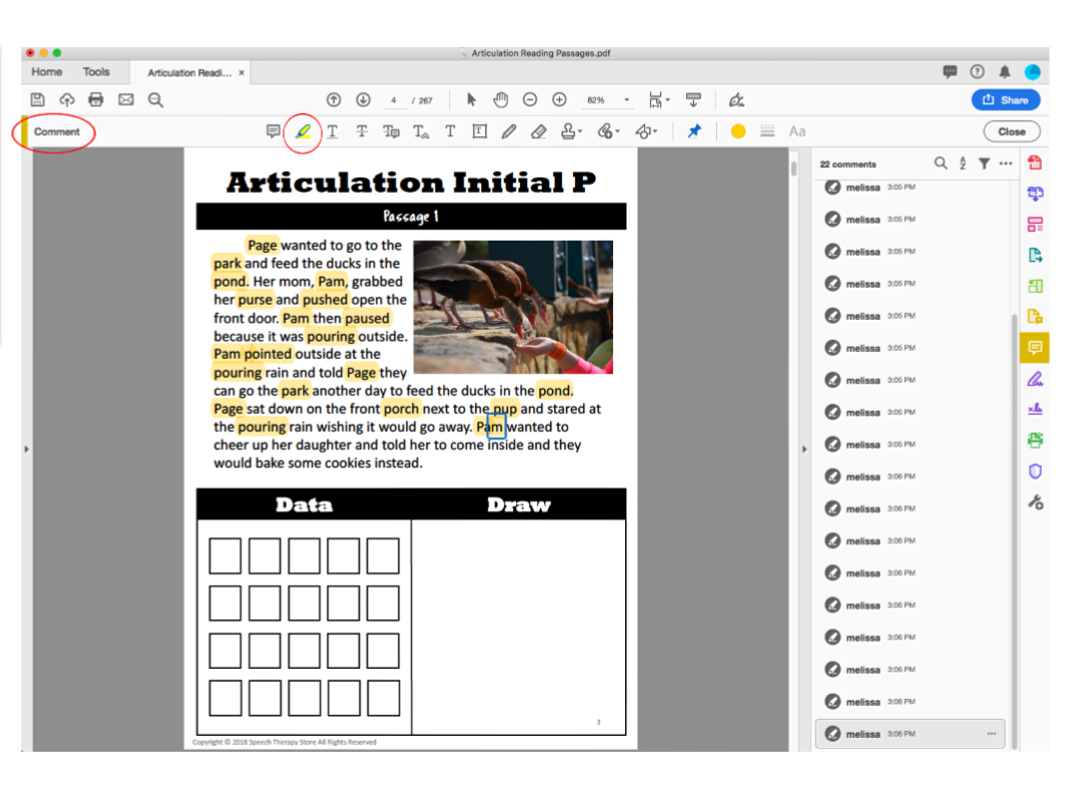Collapse the comments pane with the arrow
This screenshot has width=1069, height=798.
coord(804,449)
